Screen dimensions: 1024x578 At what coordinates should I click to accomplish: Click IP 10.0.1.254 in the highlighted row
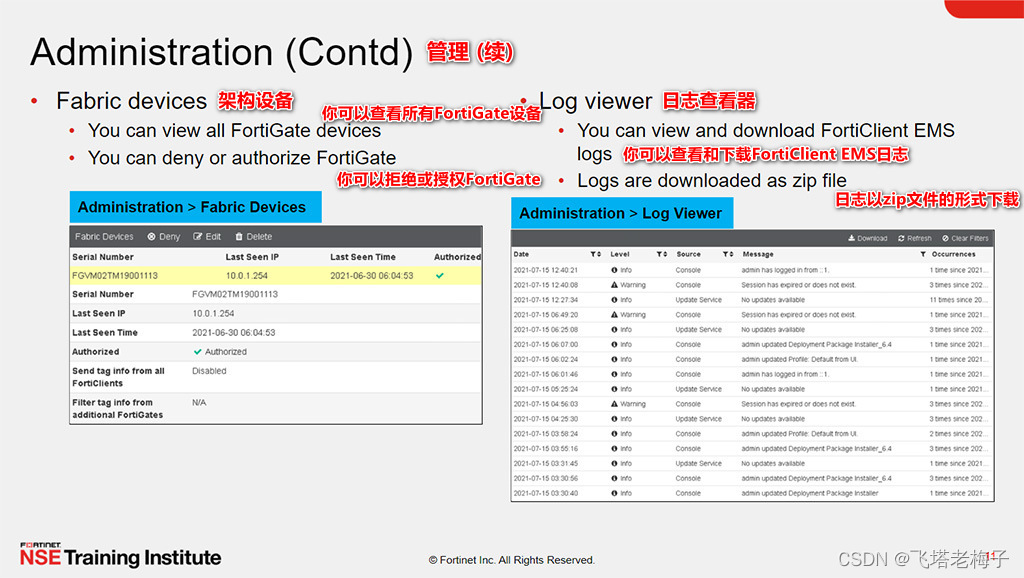point(247,276)
